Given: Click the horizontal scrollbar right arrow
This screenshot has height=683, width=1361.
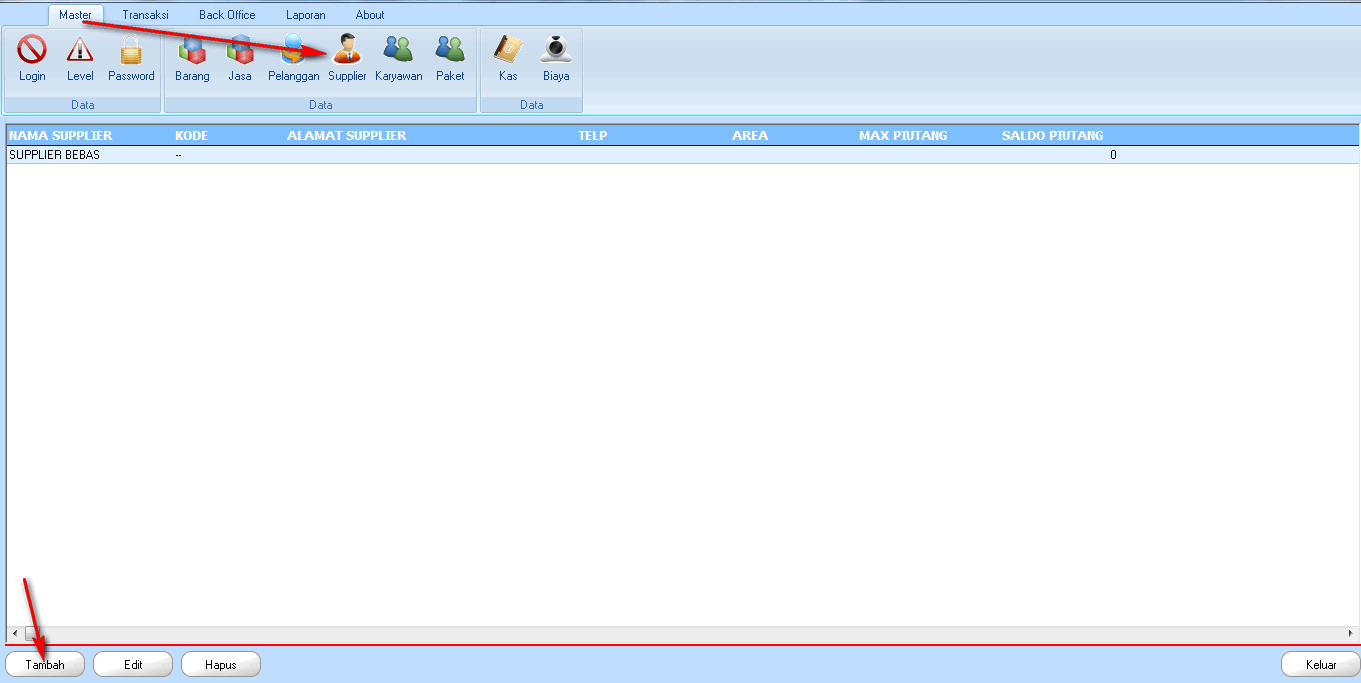Looking at the screenshot, I should [1351, 634].
